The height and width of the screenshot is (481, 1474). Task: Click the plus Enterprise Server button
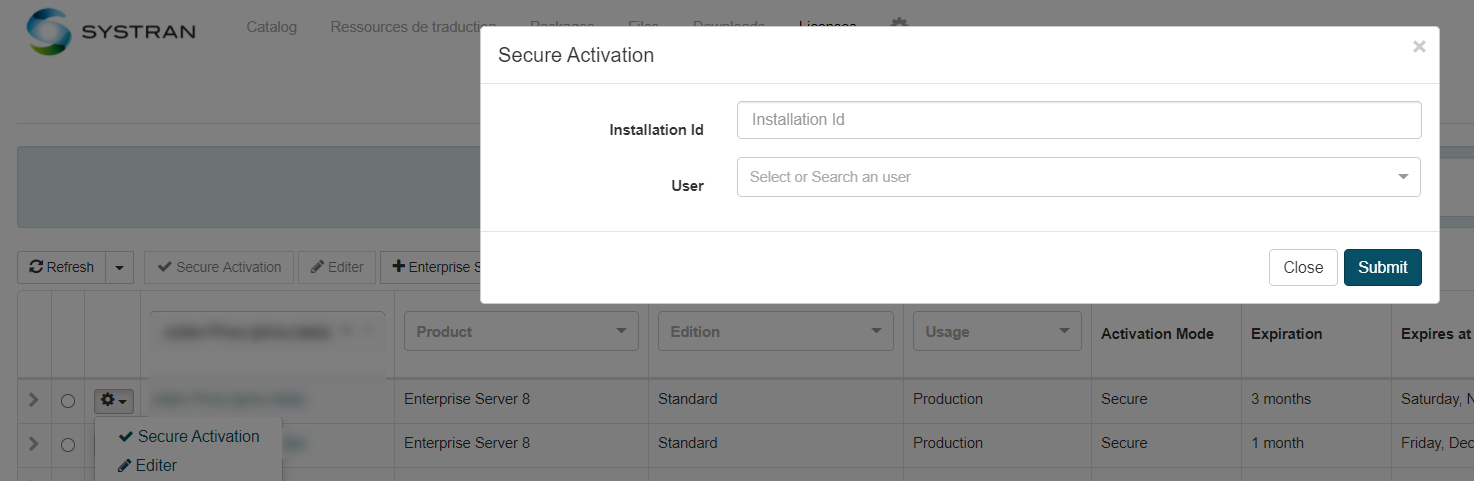[432, 267]
